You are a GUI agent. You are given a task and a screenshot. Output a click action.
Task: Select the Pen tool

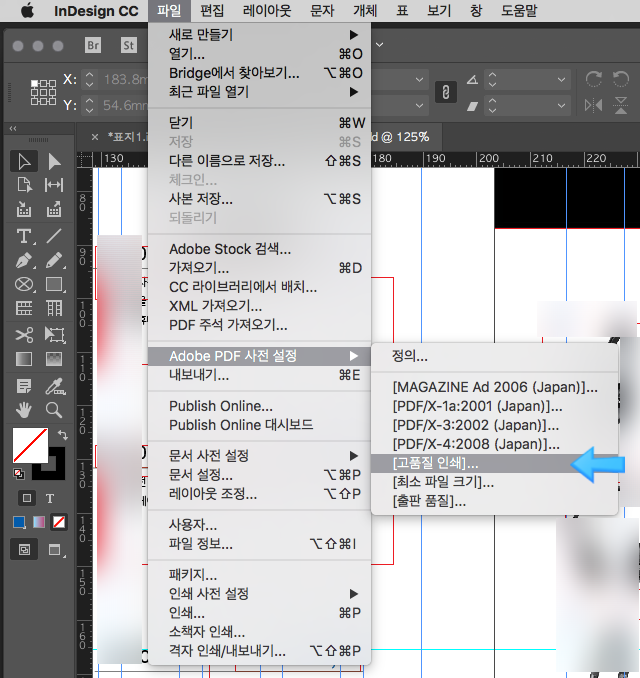pyautogui.click(x=24, y=261)
